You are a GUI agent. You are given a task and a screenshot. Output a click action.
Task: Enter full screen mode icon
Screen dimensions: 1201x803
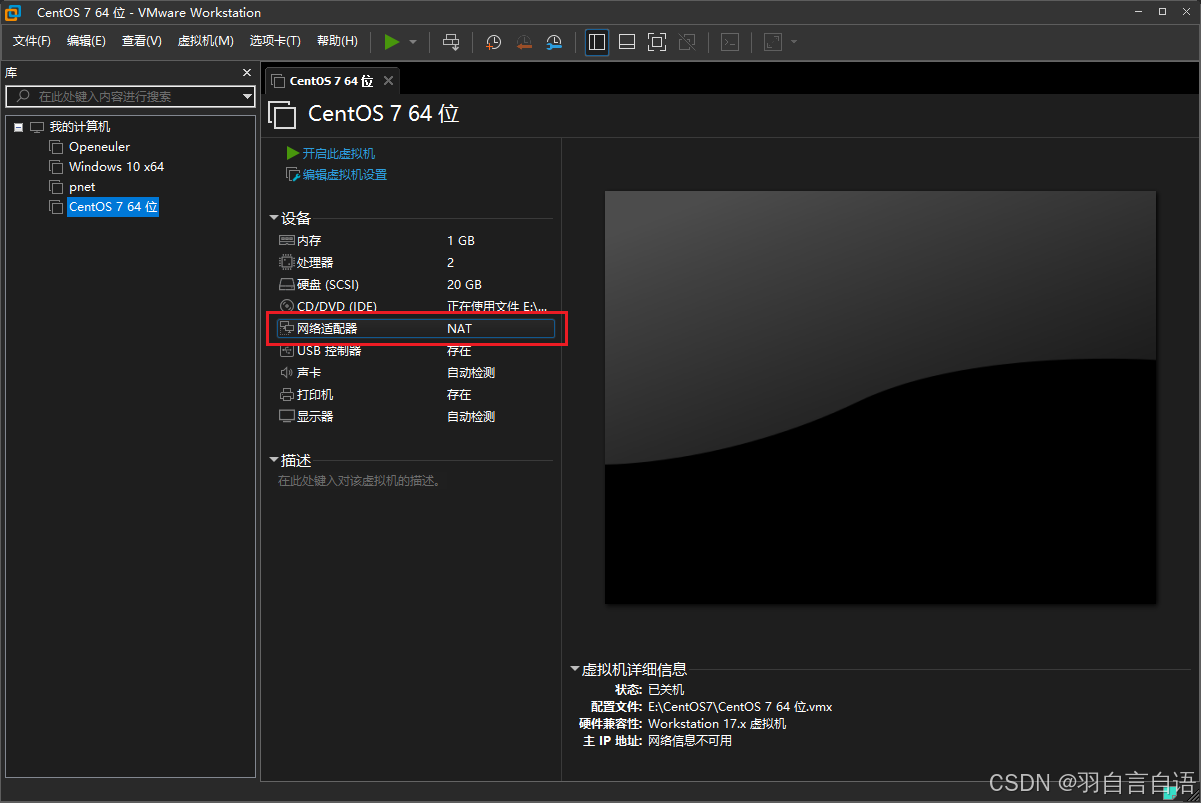point(657,42)
